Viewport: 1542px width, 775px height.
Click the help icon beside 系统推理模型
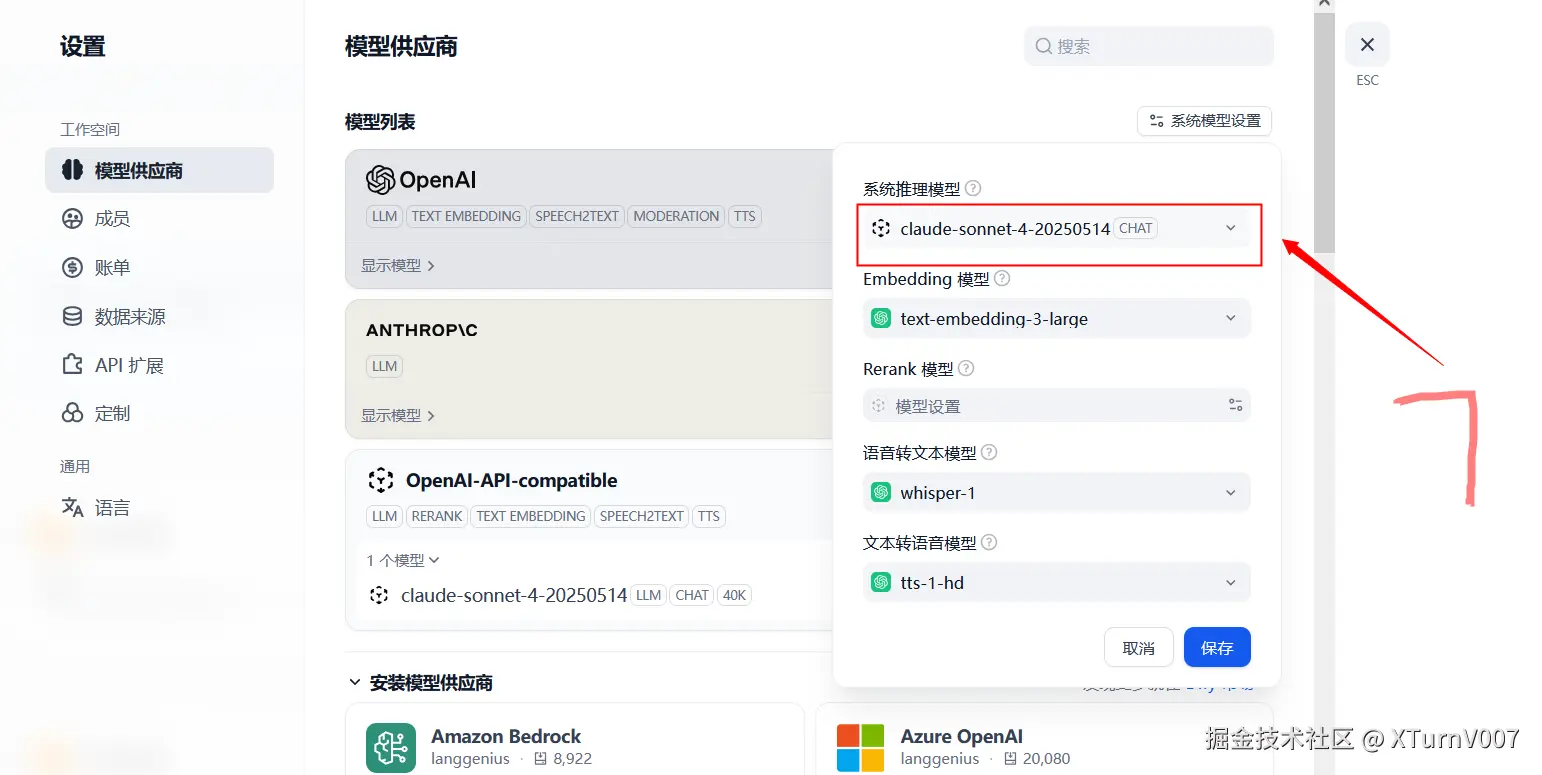click(x=972, y=188)
